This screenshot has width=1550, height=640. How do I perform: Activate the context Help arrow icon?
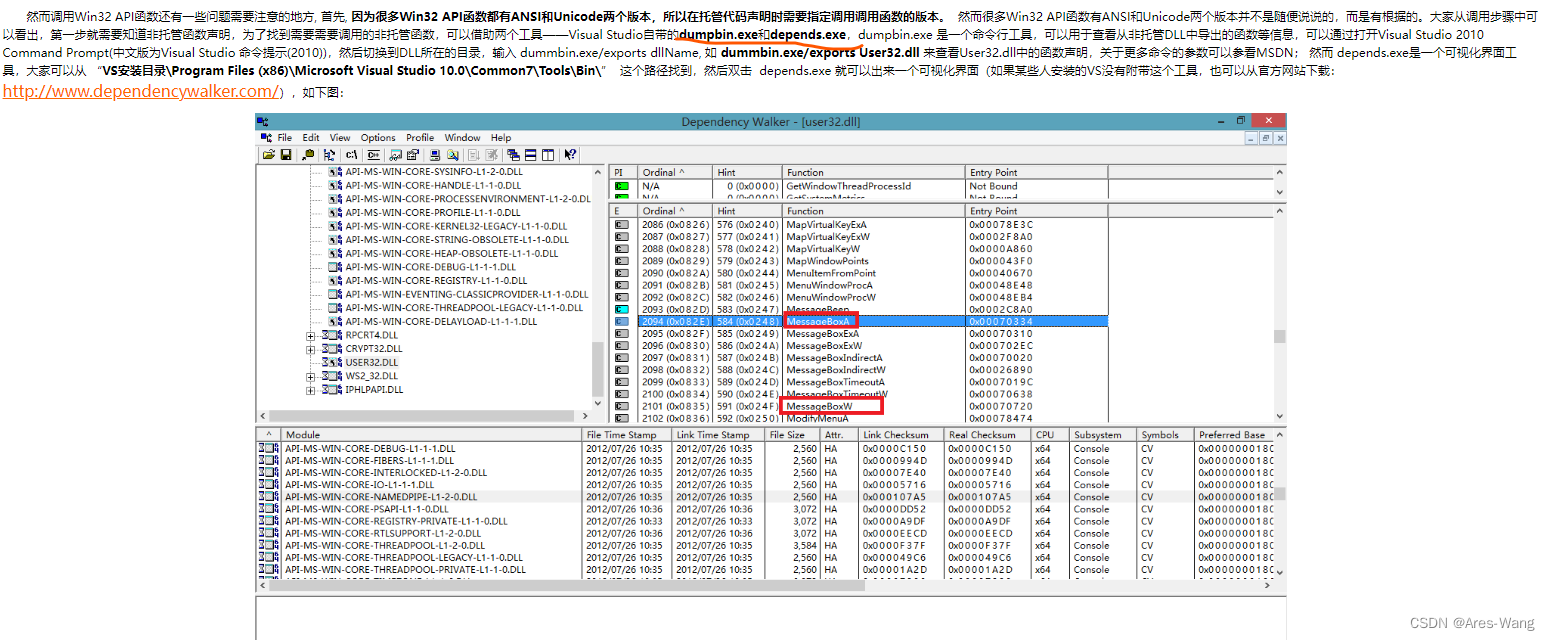click(571, 155)
